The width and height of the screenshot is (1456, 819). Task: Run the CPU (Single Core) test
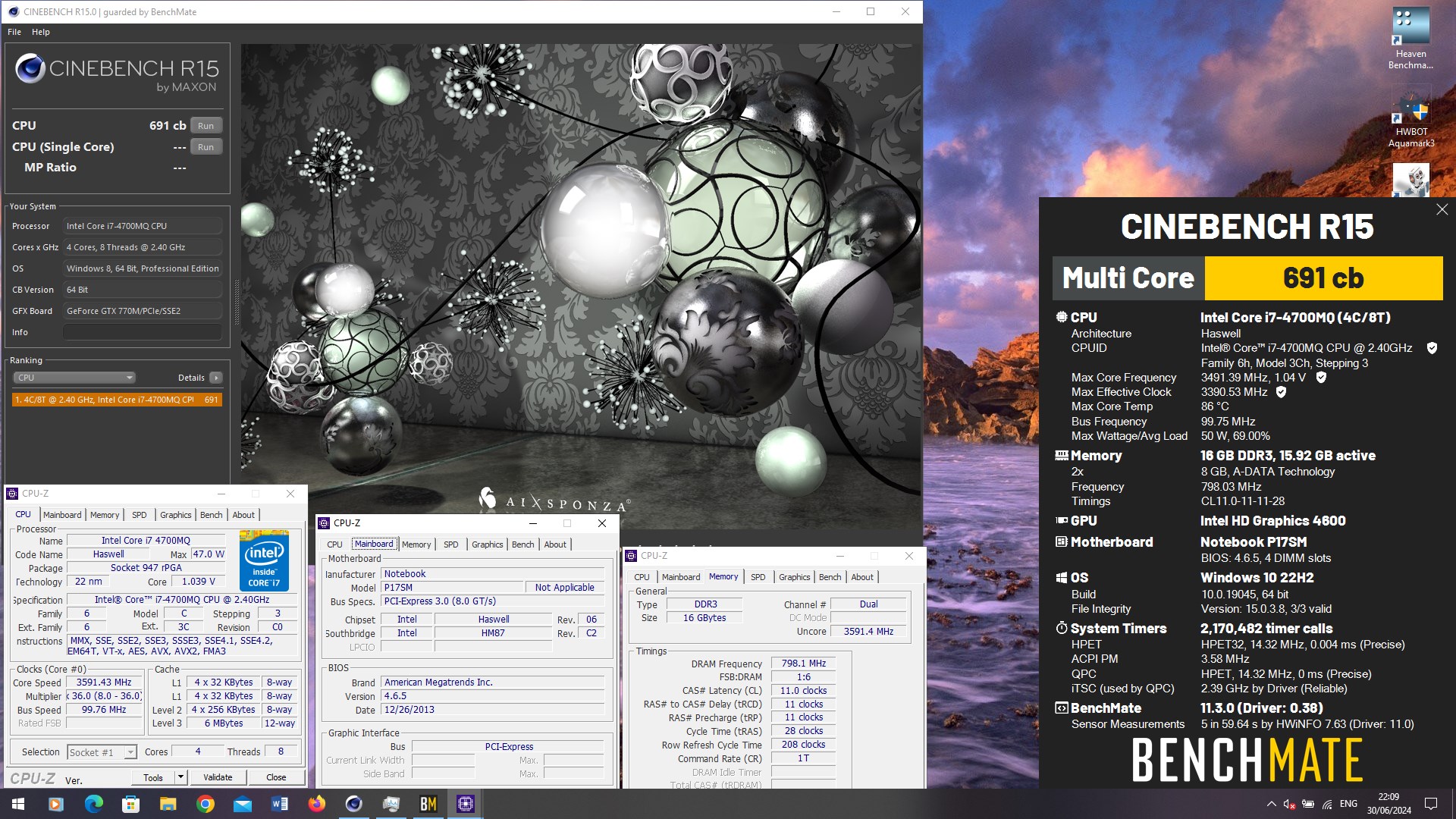point(206,147)
